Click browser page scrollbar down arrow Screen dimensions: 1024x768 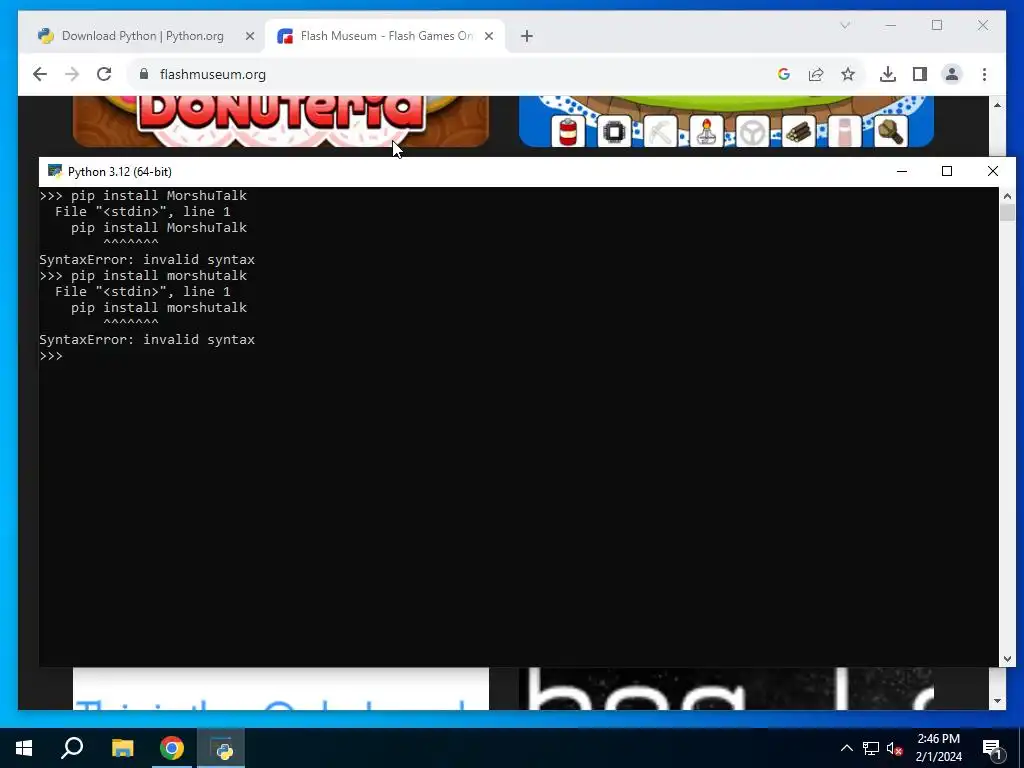click(x=997, y=701)
